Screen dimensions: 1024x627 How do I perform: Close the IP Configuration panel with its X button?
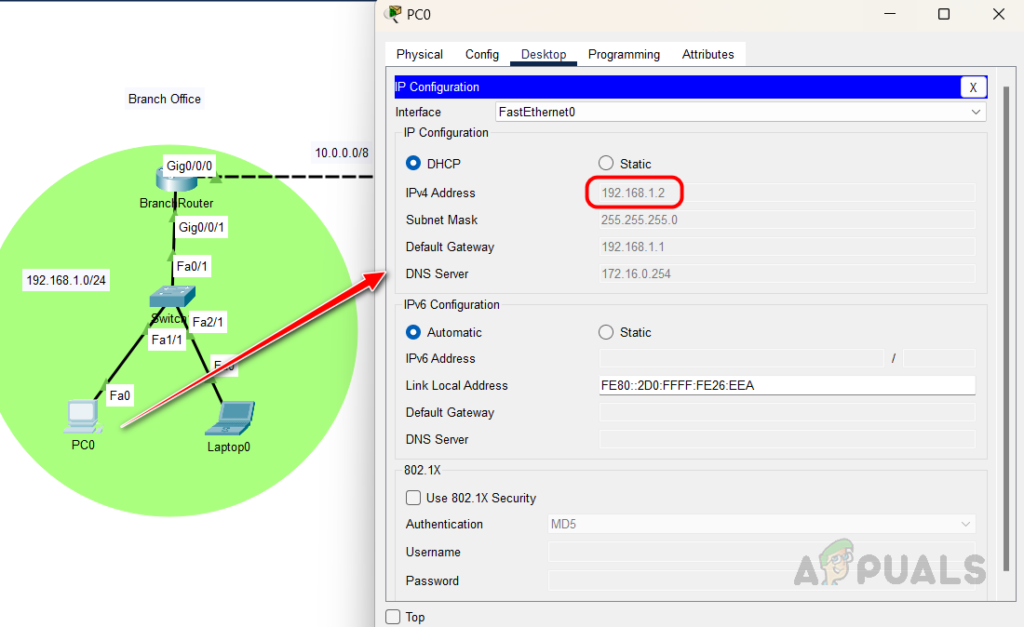click(x=973, y=87)
